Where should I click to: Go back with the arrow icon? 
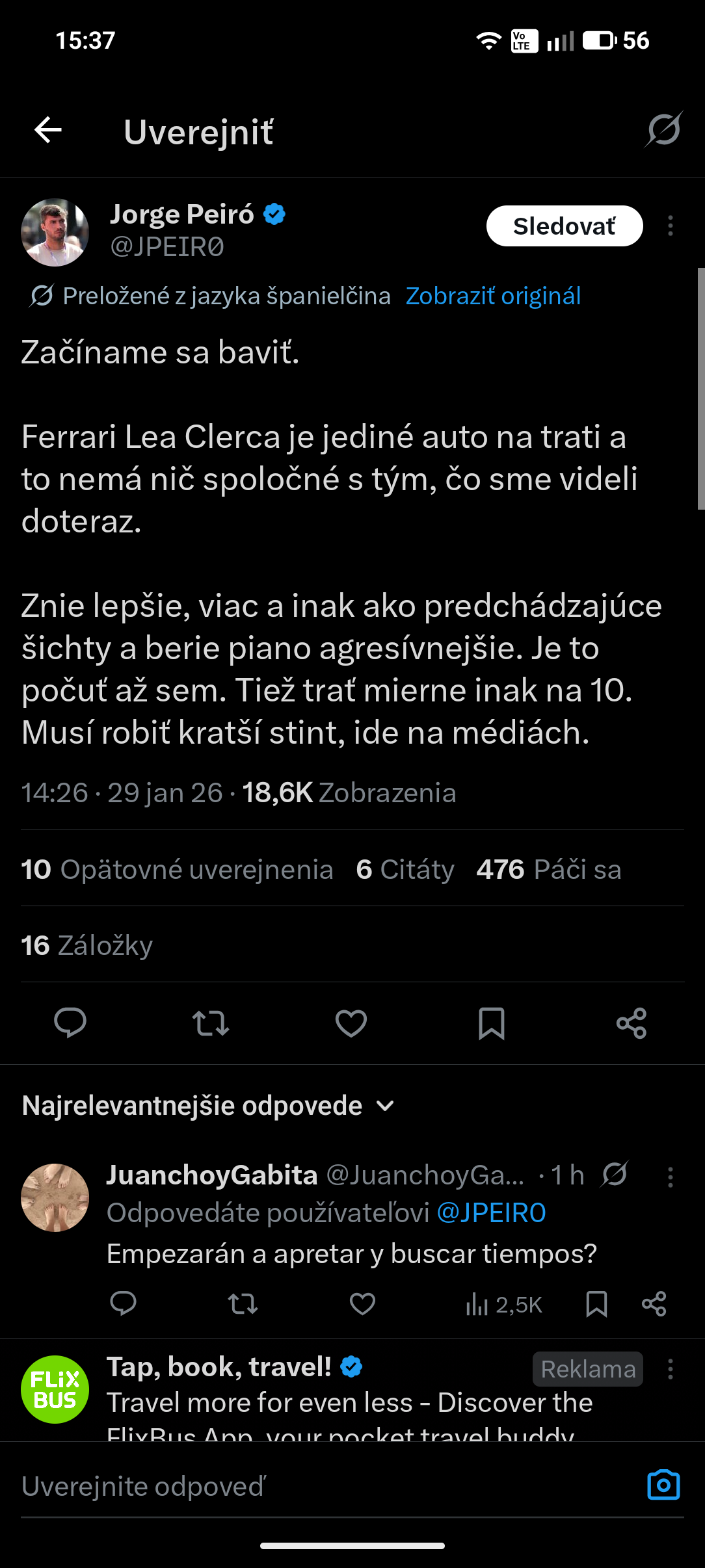click(48, 130)
